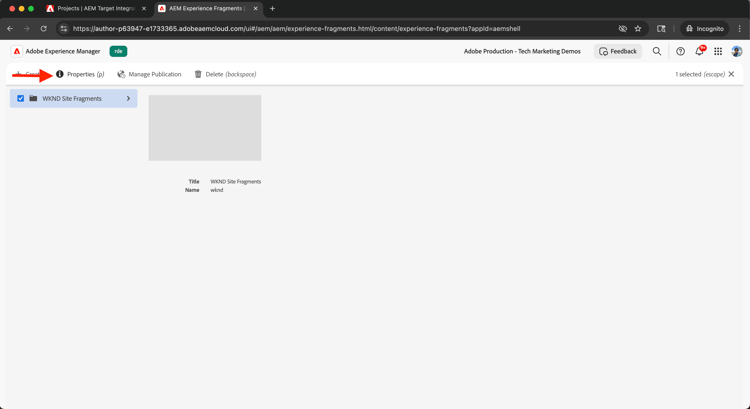The width and height of the screenshot is (750, 409).
Task: Delete the selected folder
Action: (x=225, y=74)
